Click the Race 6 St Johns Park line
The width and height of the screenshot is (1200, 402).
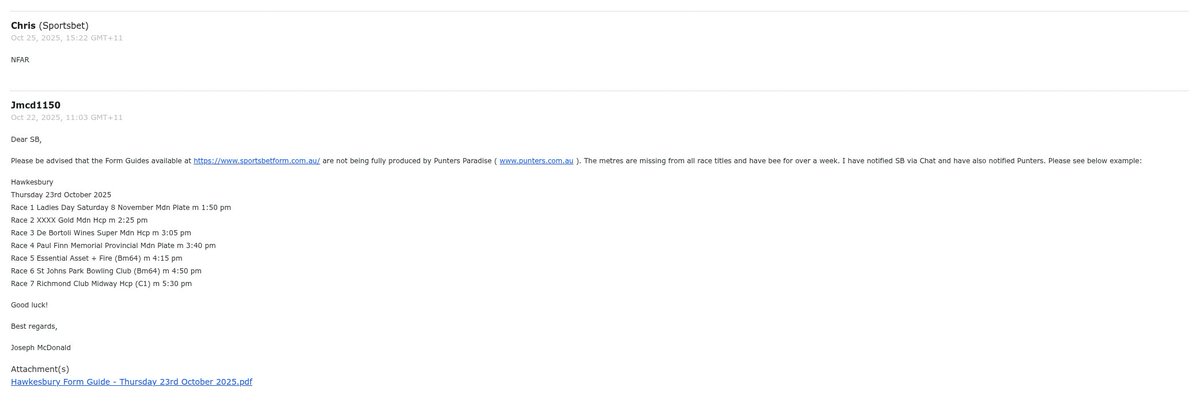(106, 271)
